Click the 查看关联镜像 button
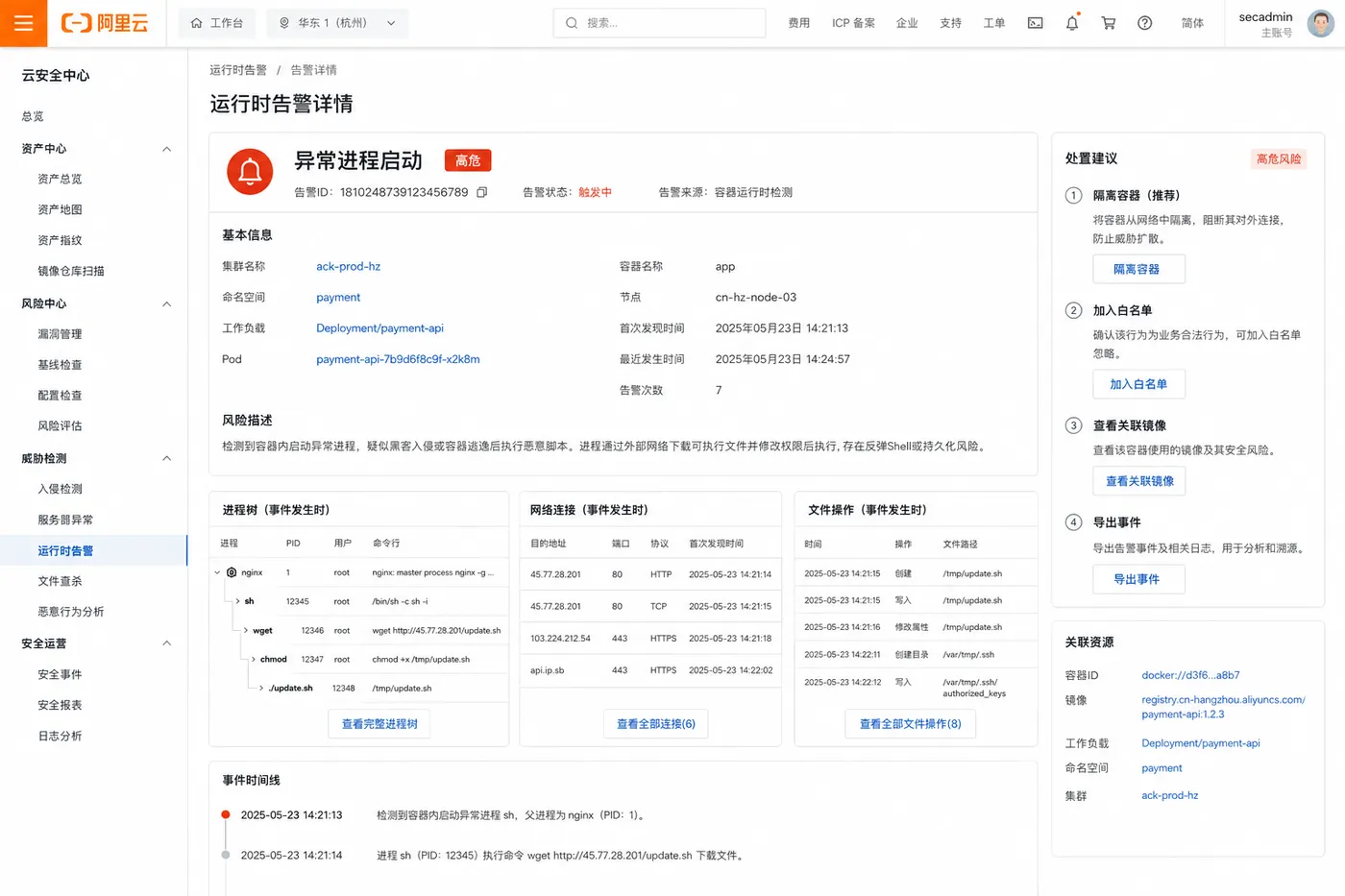 [x=1139, y=481]
